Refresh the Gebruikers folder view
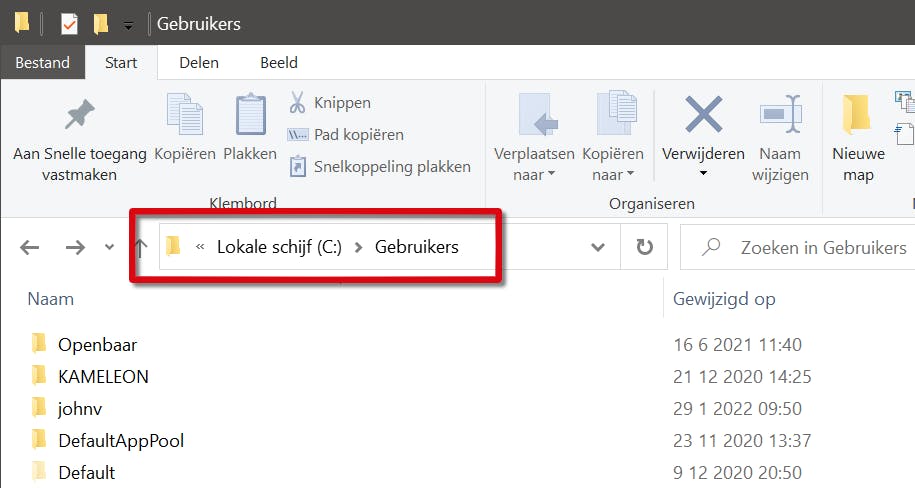 pos(645,247)
